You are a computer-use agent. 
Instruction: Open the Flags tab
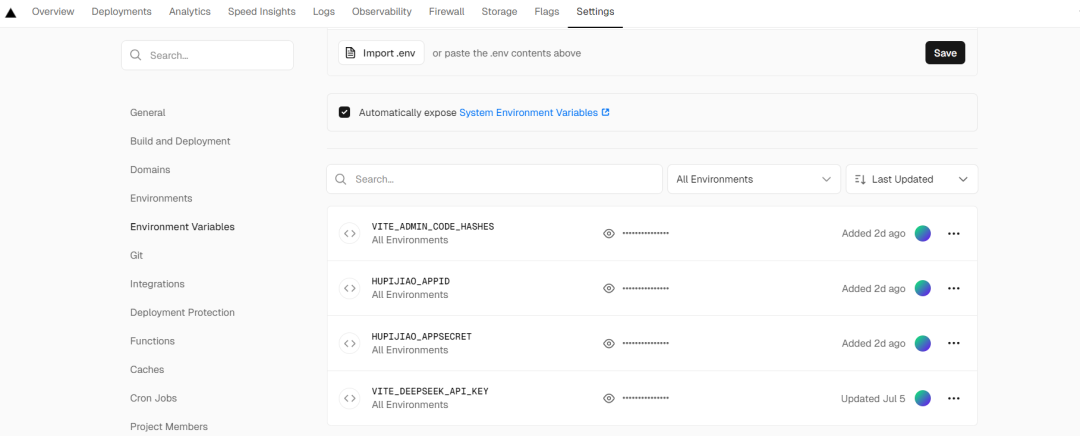pyautogui.click(x=547, y=12)
